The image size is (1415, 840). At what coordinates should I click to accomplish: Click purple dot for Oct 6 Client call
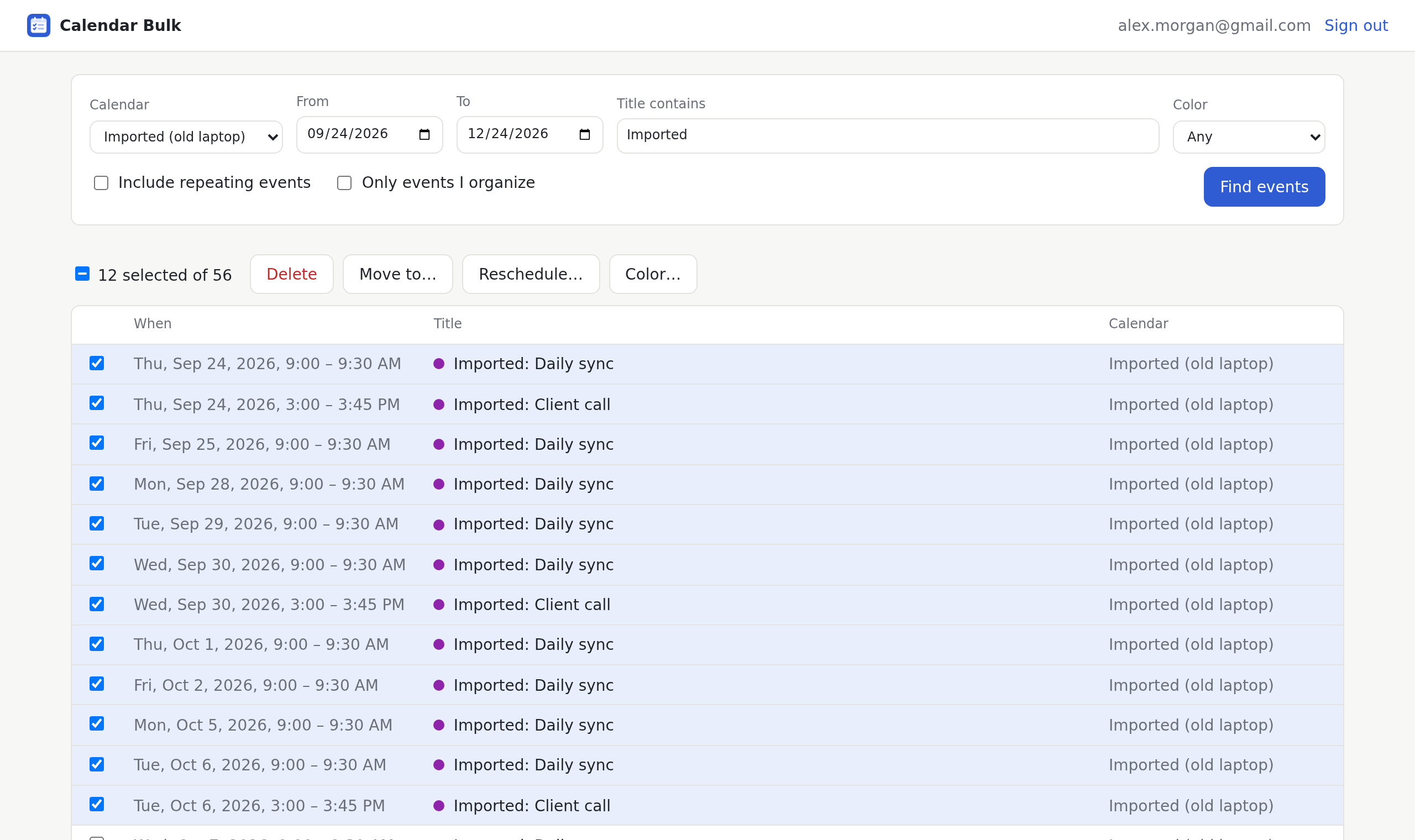[x=439, y=806]
